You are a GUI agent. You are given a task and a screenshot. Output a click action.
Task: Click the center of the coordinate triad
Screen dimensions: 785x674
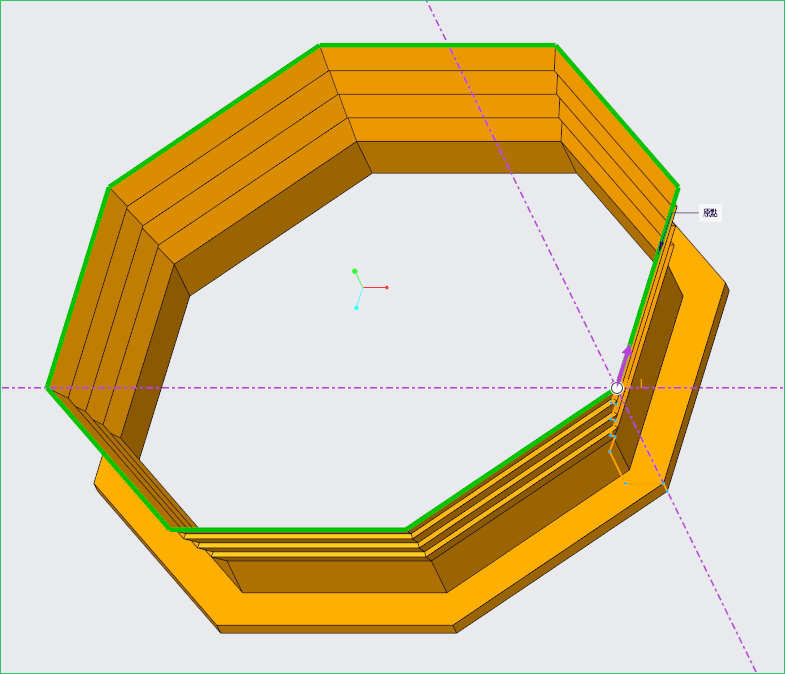click(x=363, y=288)
